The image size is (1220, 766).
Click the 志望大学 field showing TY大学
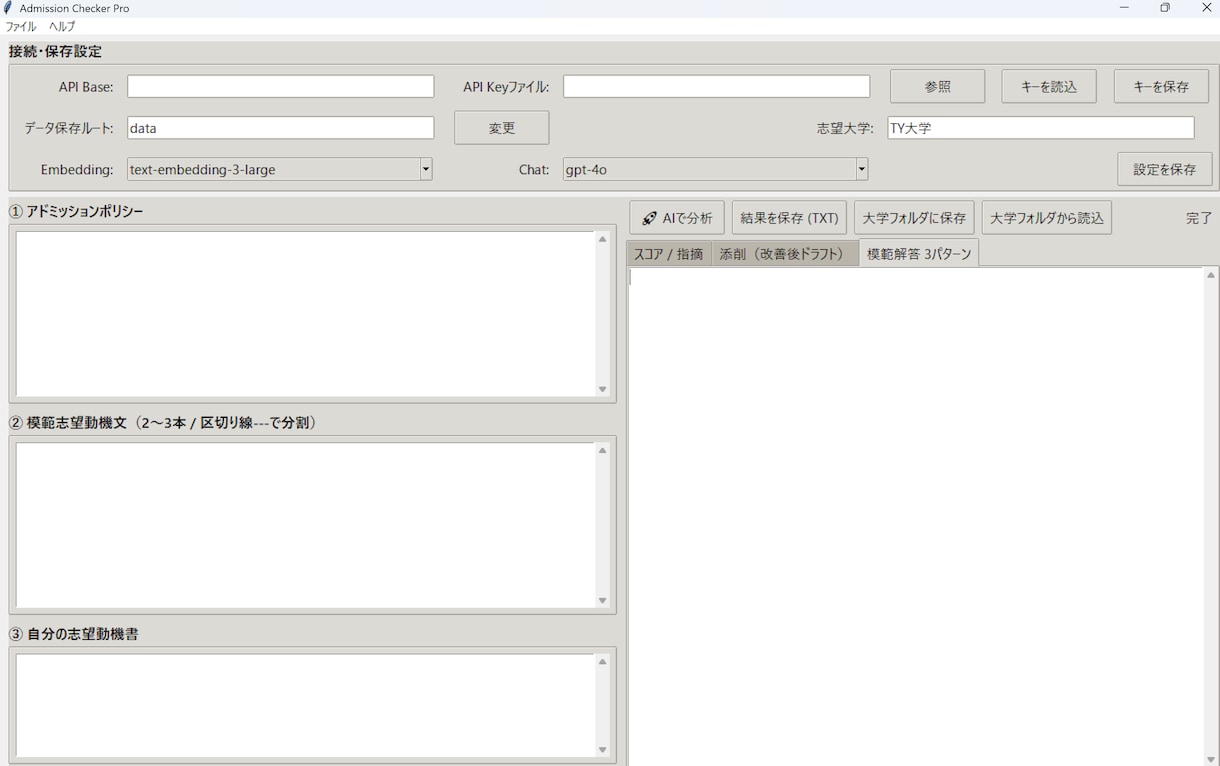tap(1041, 128)
